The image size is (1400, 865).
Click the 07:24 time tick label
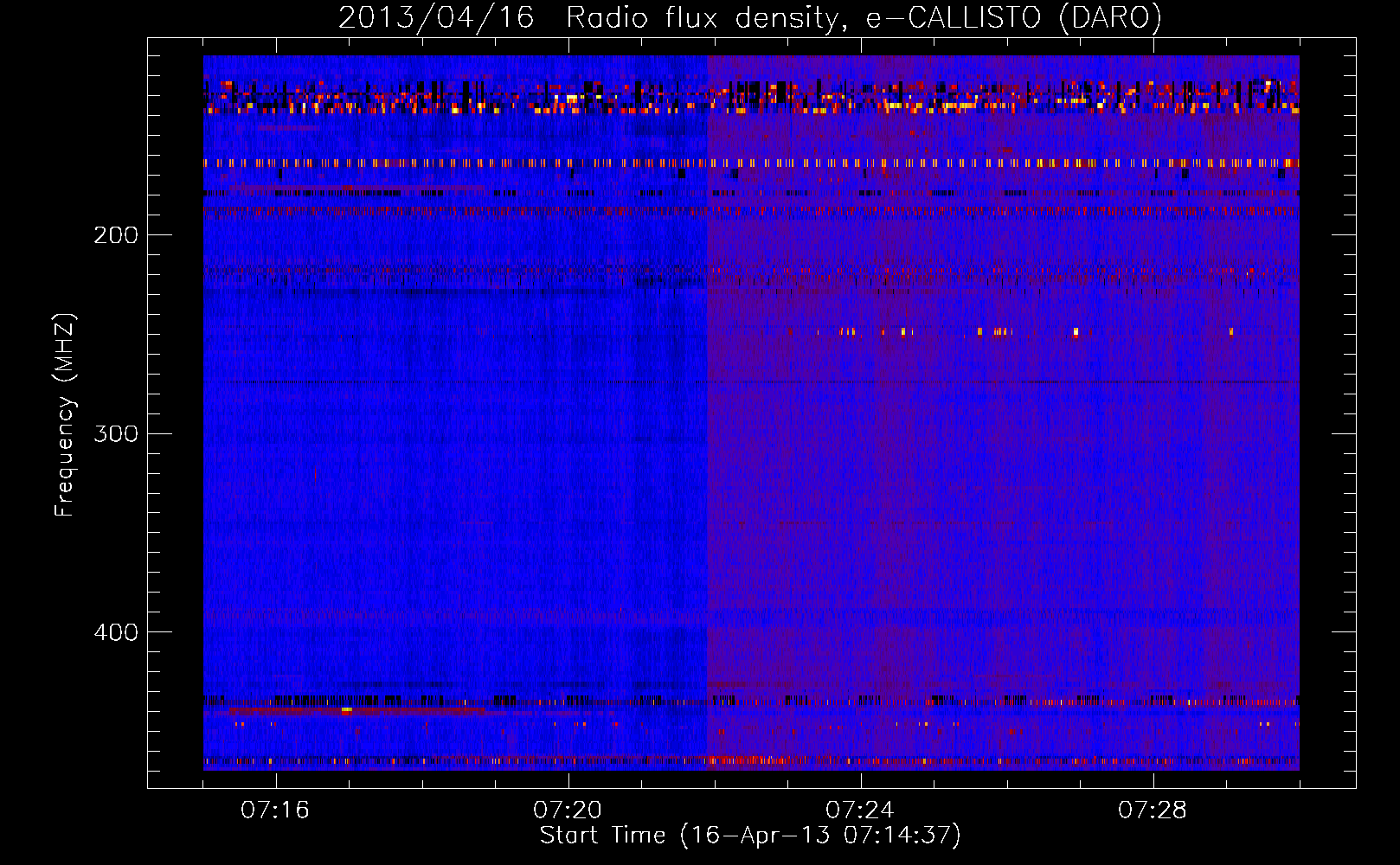tap(860, 811)
